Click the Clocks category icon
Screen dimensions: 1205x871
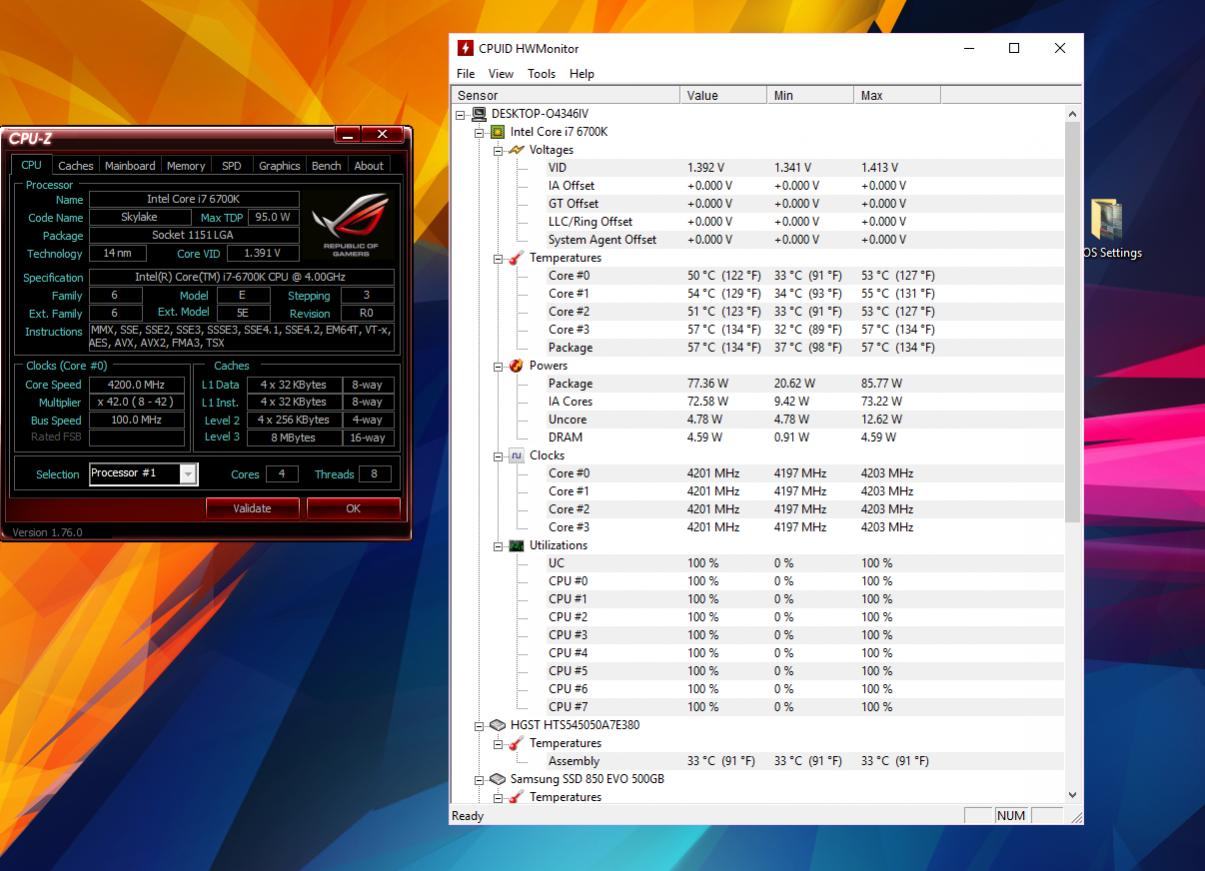coord(517,456)
